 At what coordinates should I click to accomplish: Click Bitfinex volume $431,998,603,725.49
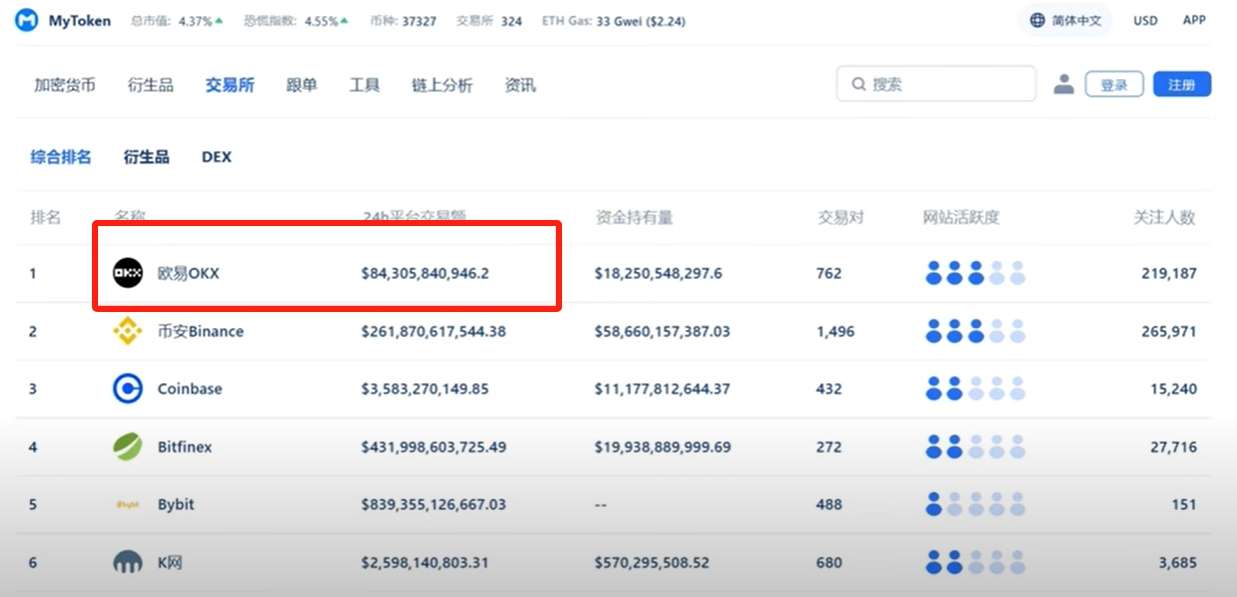433,447
